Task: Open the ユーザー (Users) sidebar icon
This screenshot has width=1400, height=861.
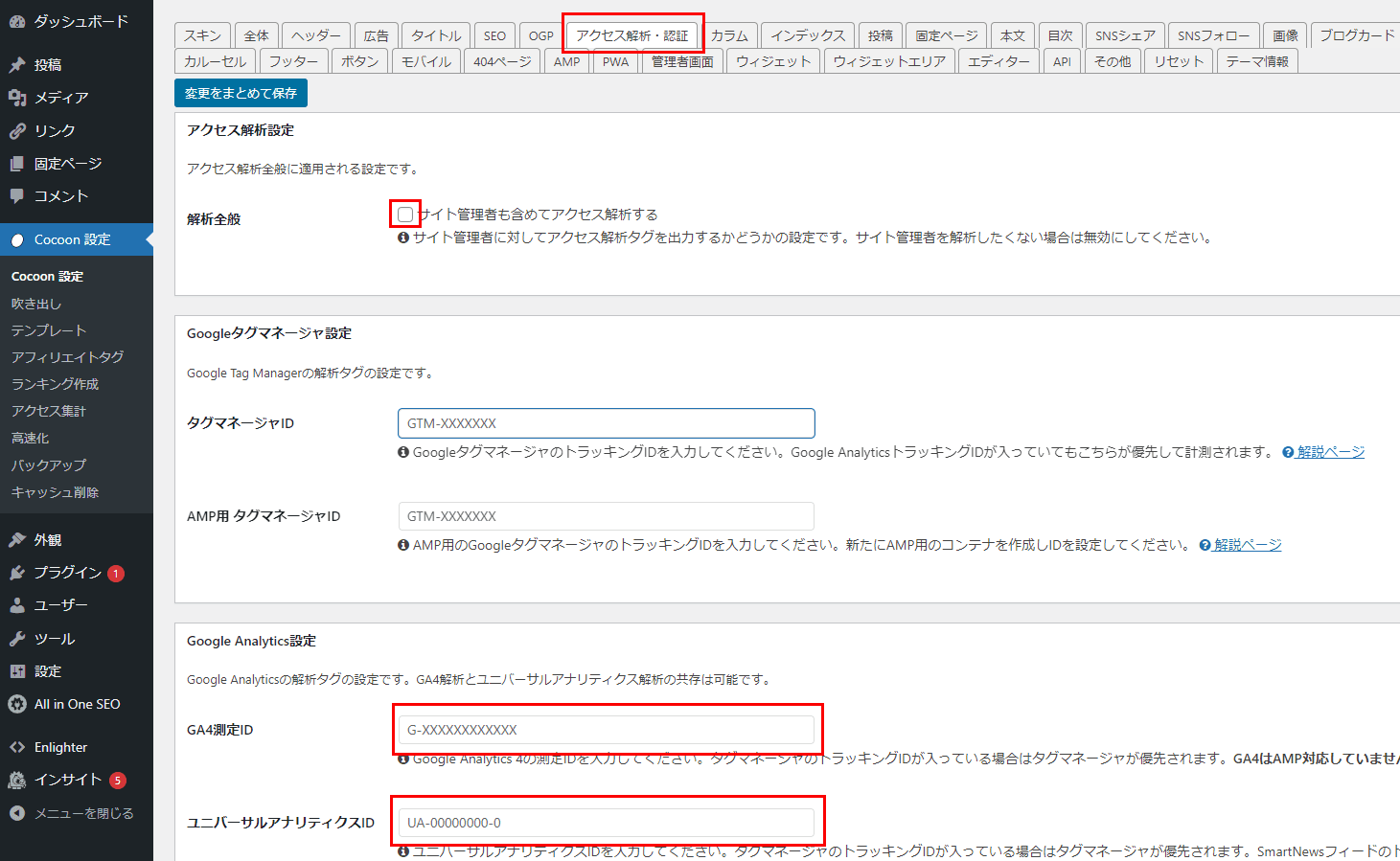Action: tap(19, 604)
